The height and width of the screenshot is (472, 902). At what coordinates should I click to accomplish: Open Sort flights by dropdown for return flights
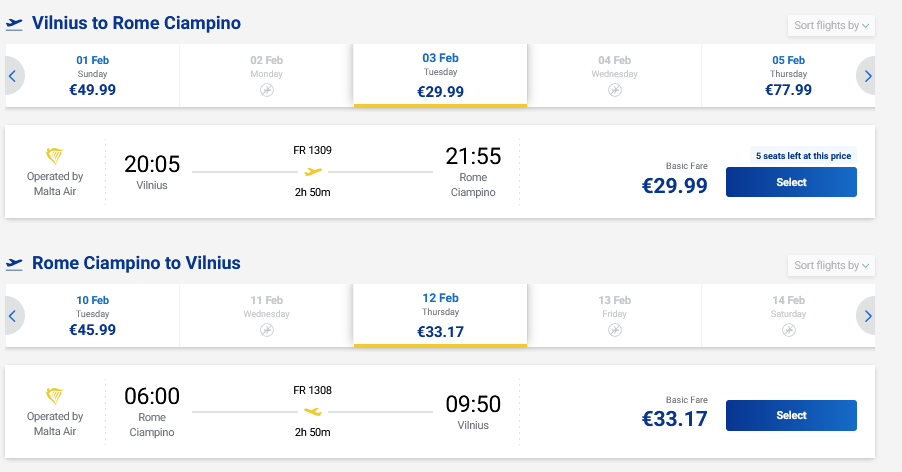[x=832, y=265]
